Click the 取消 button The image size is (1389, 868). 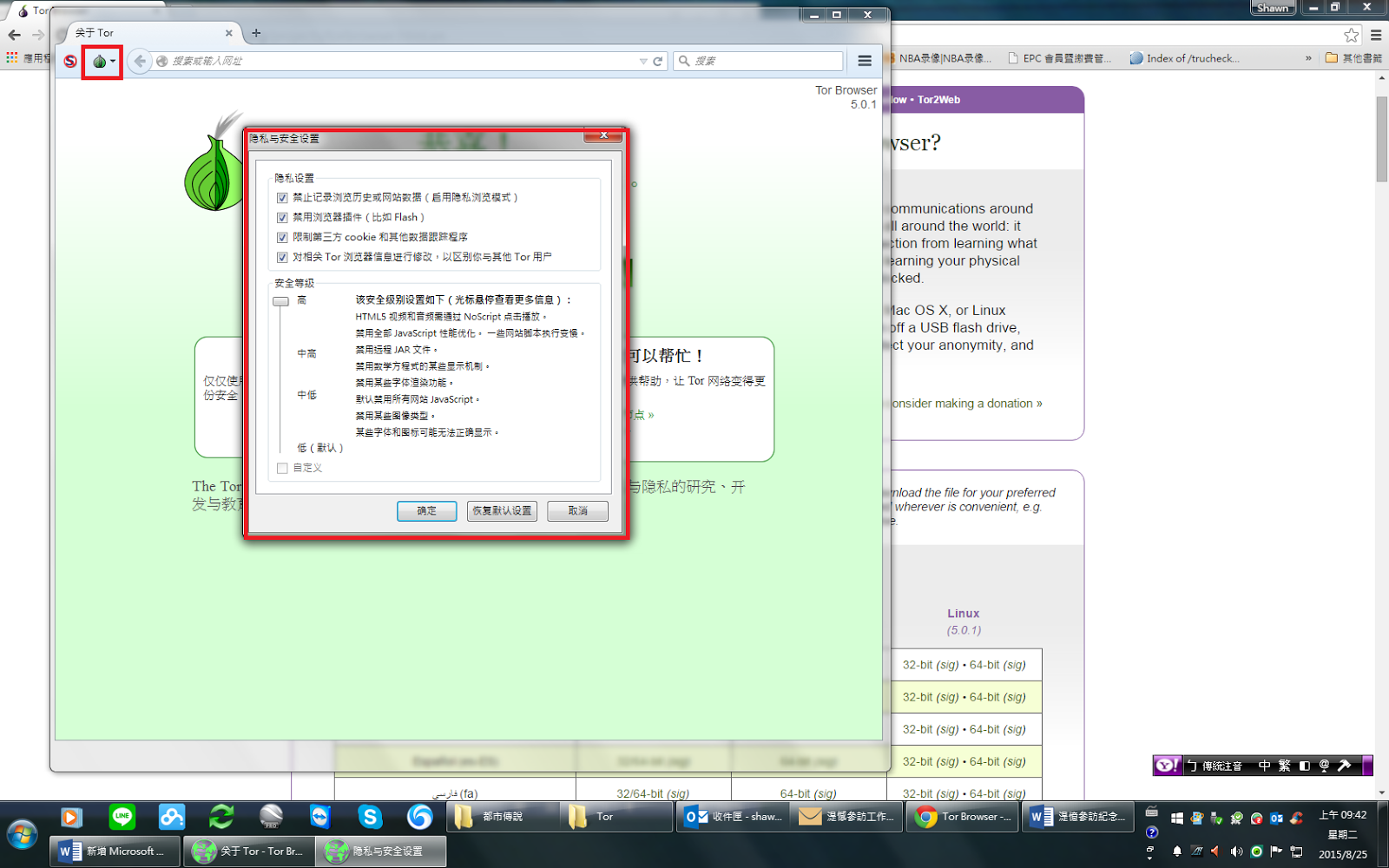click(x=577, y=511)
